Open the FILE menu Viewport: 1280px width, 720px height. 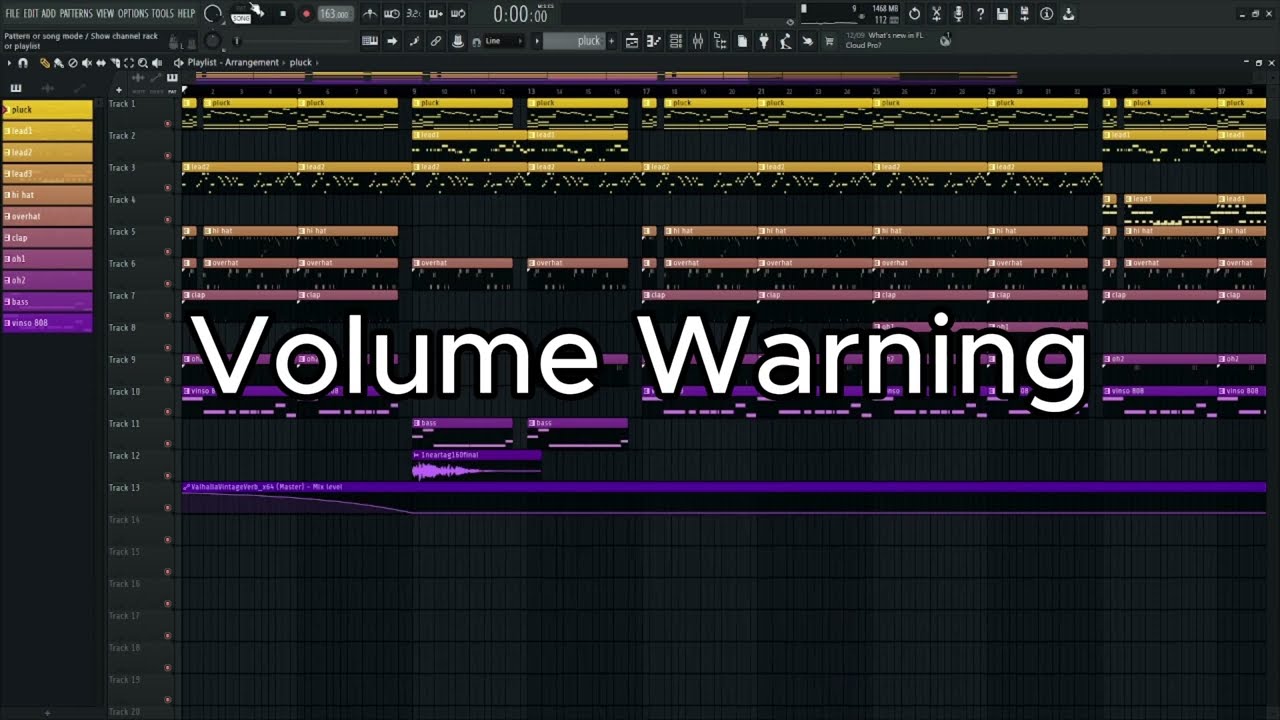13,14
